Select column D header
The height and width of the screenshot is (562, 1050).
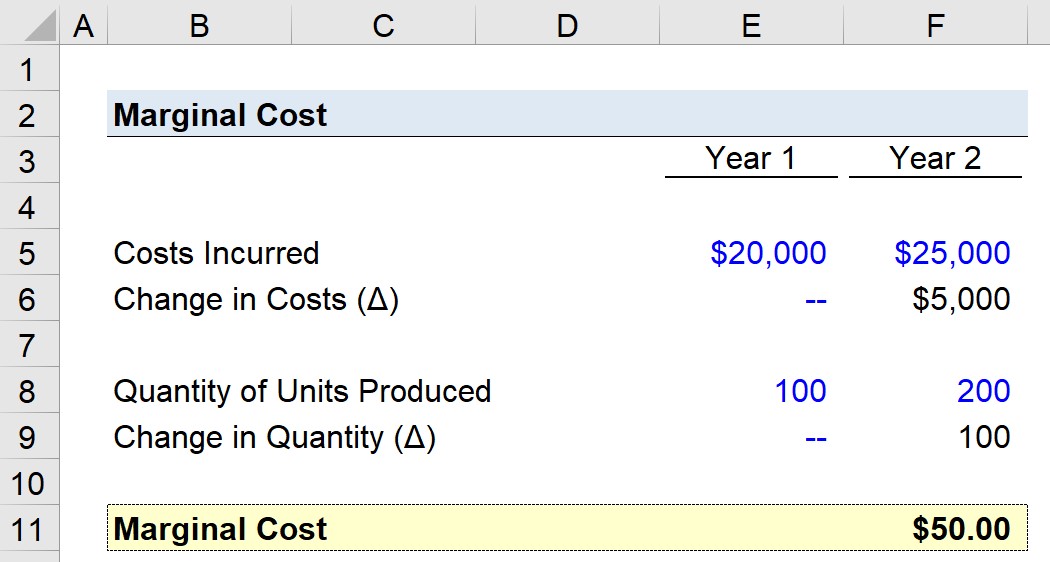(567, 26)
